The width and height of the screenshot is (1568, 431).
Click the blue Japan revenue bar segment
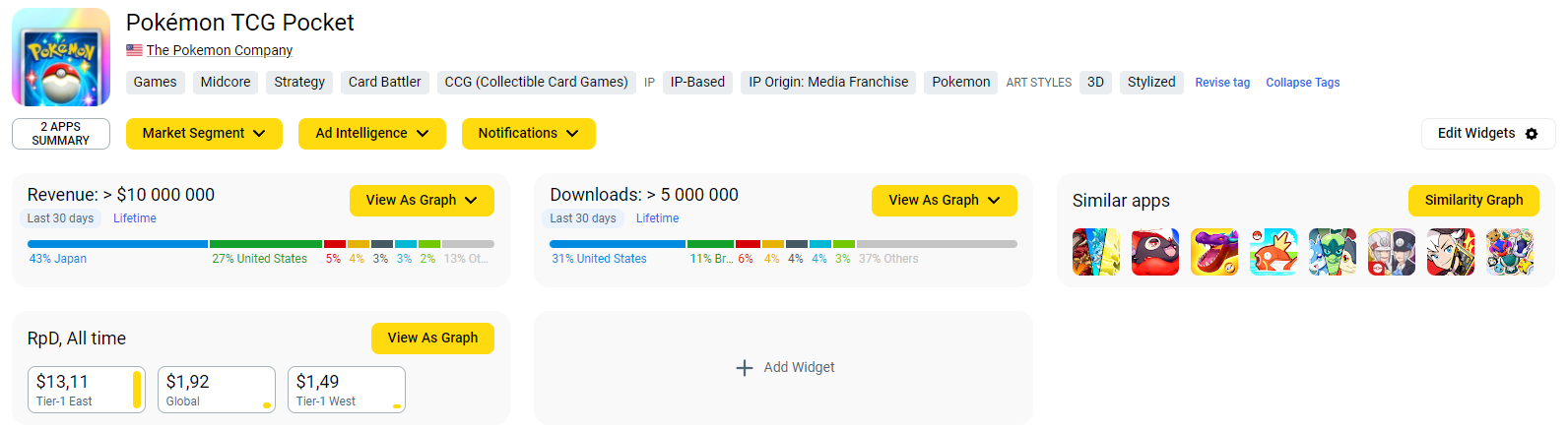click(x=117, y=244)
